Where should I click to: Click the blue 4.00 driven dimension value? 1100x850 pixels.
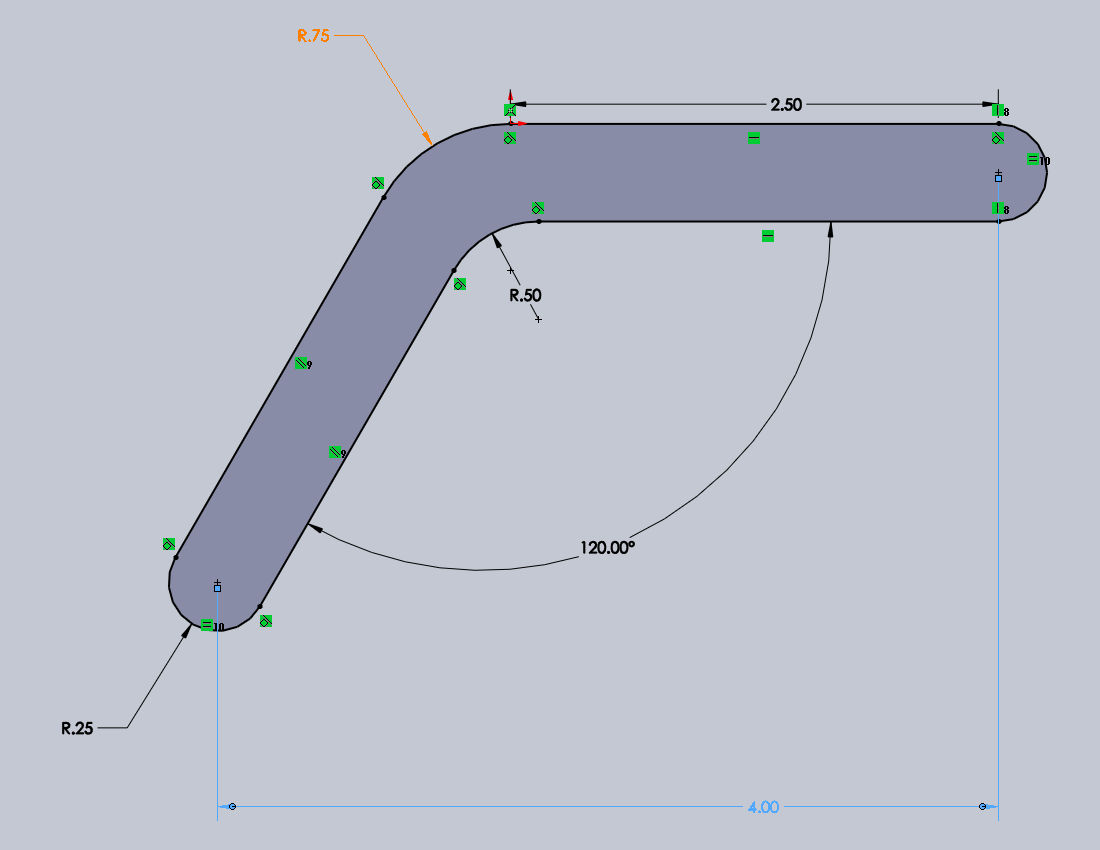point(763,807)
